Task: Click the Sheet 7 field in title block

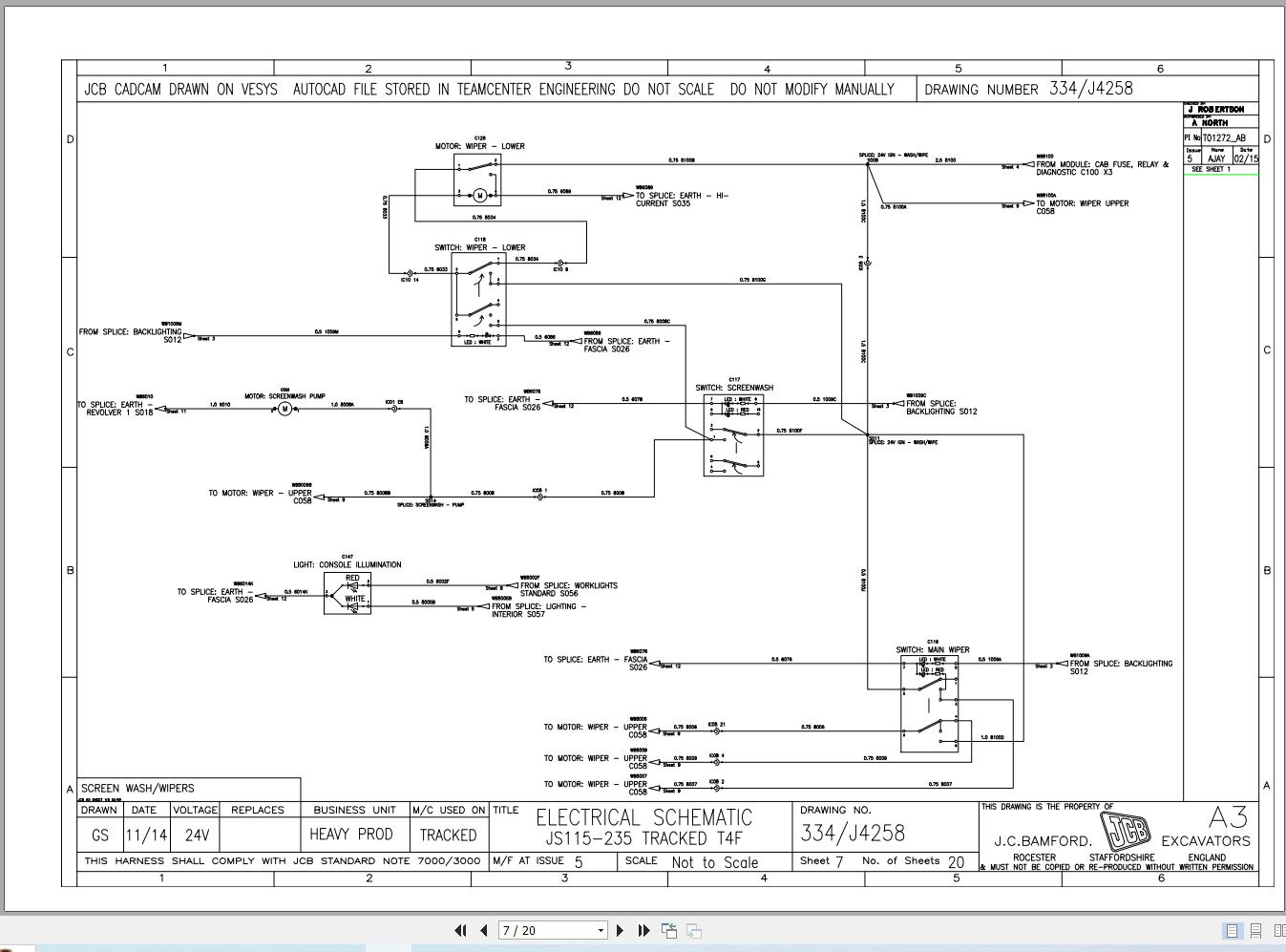Action: tap(823, 861)
